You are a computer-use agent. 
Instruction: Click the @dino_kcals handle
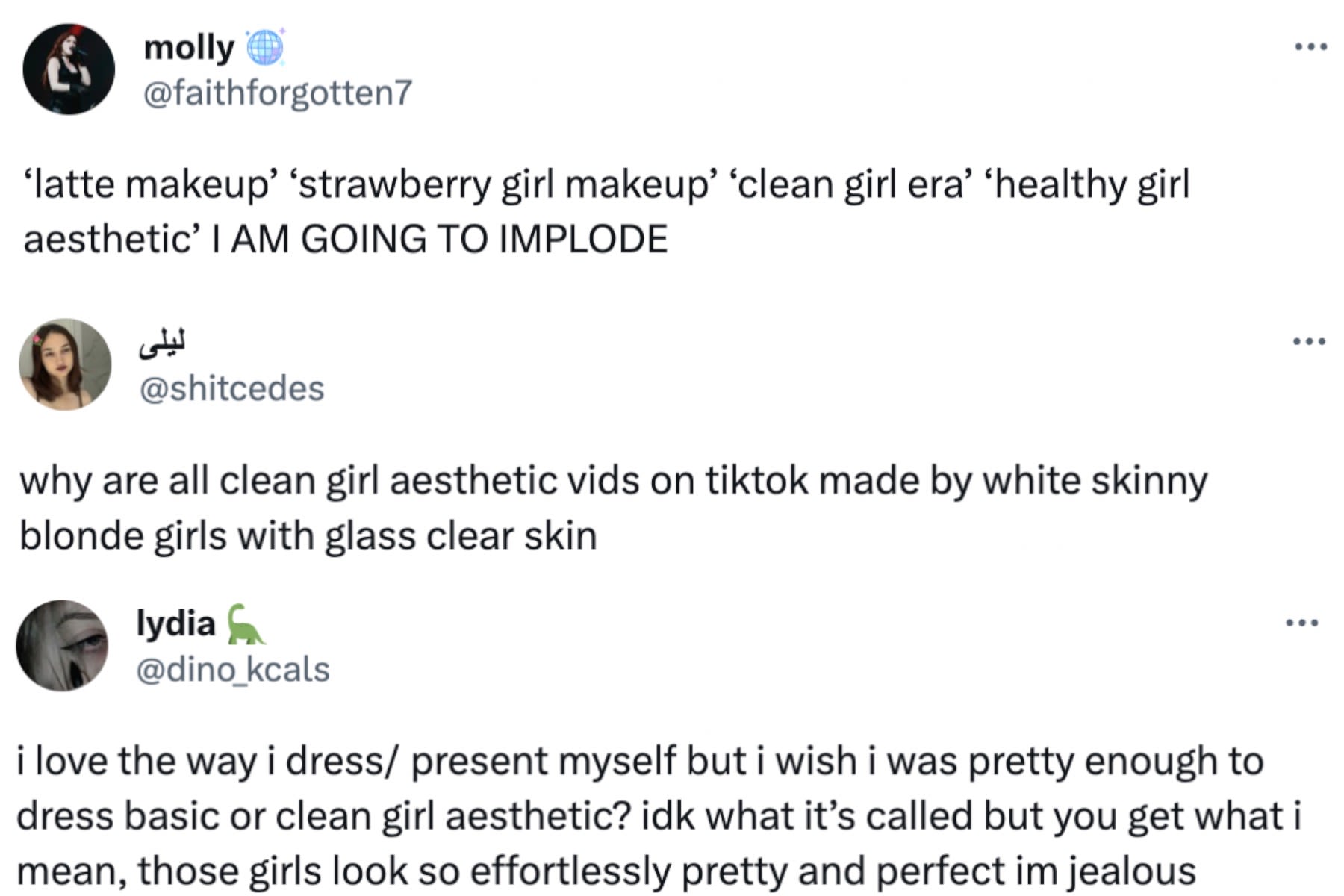point(232,669)
